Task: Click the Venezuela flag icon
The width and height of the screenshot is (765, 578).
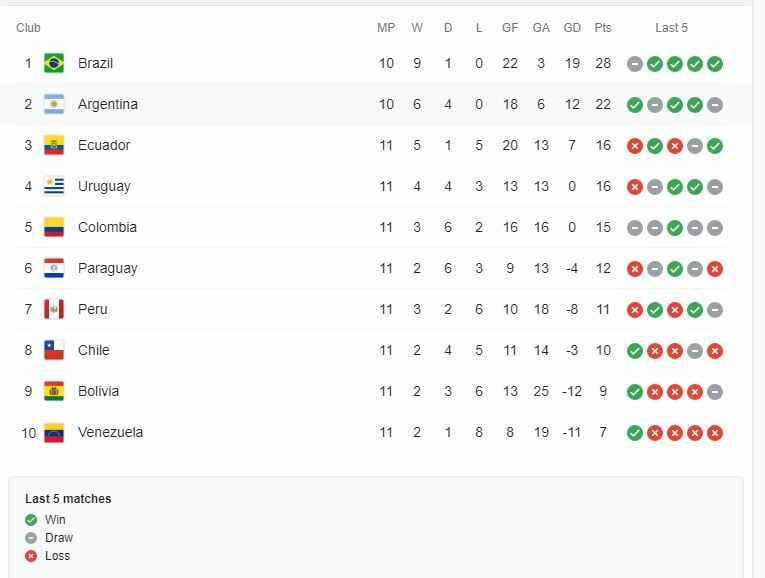Action: pos(54,432)
